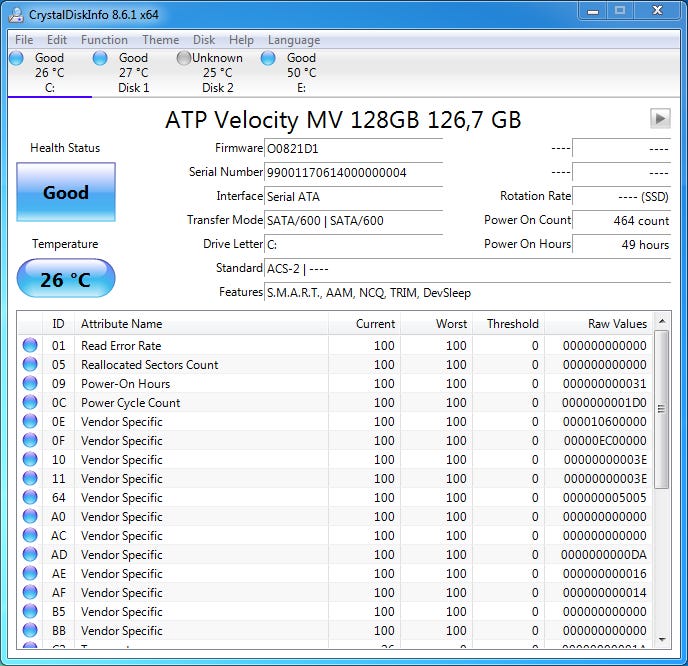The width and height of the screenshot is (688, 666).
Task: Open the Theme menu
Action: 160,40
